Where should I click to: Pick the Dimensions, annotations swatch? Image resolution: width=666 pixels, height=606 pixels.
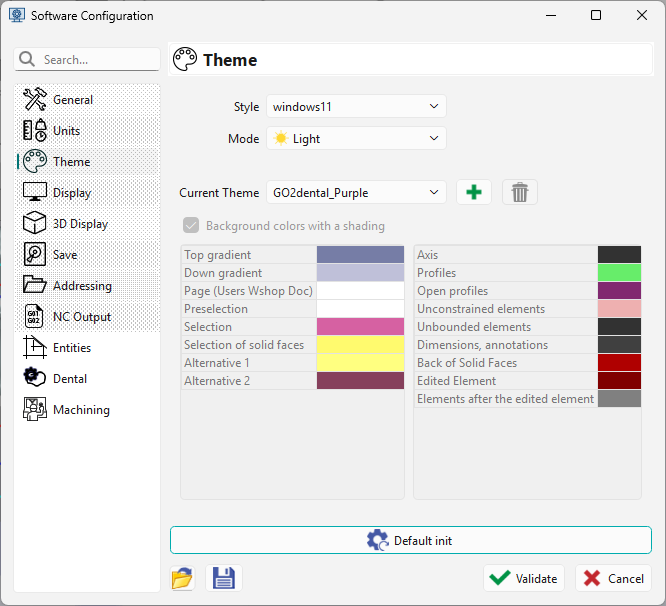[619, 344]
